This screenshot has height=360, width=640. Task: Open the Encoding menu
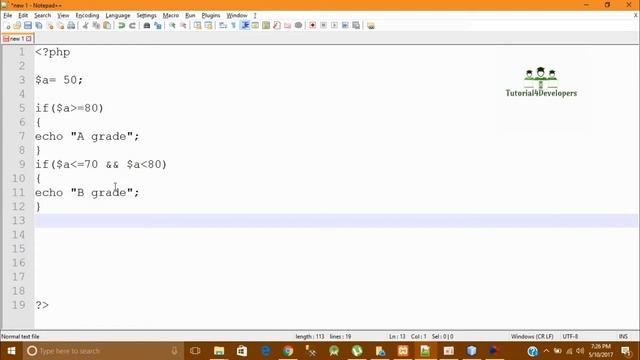pos(87,16)
